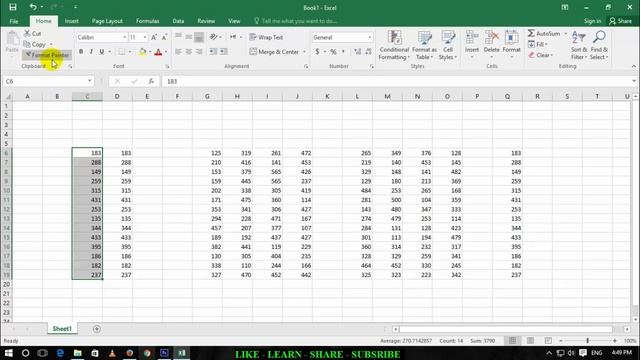Viewport: 640px width, 360px height.
Task: Apply the red Font Color
Action: click(158, 51)
